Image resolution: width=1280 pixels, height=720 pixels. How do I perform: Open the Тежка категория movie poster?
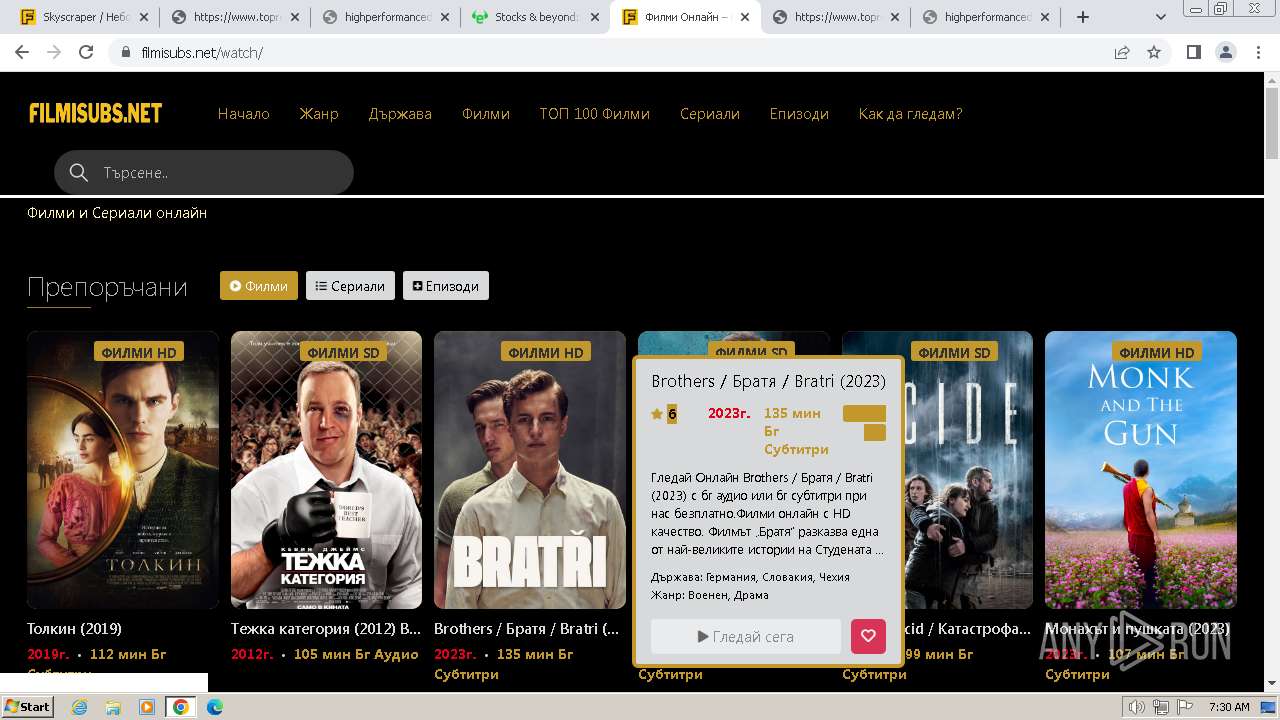[326, 470]
